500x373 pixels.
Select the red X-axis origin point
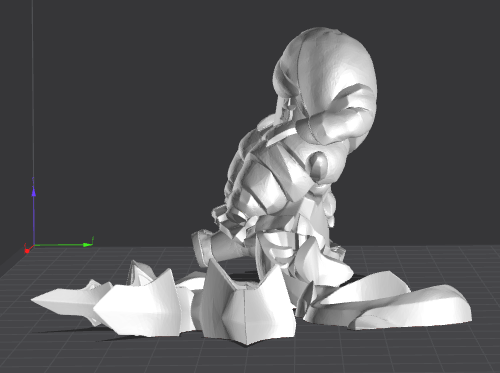pos(27,250)
